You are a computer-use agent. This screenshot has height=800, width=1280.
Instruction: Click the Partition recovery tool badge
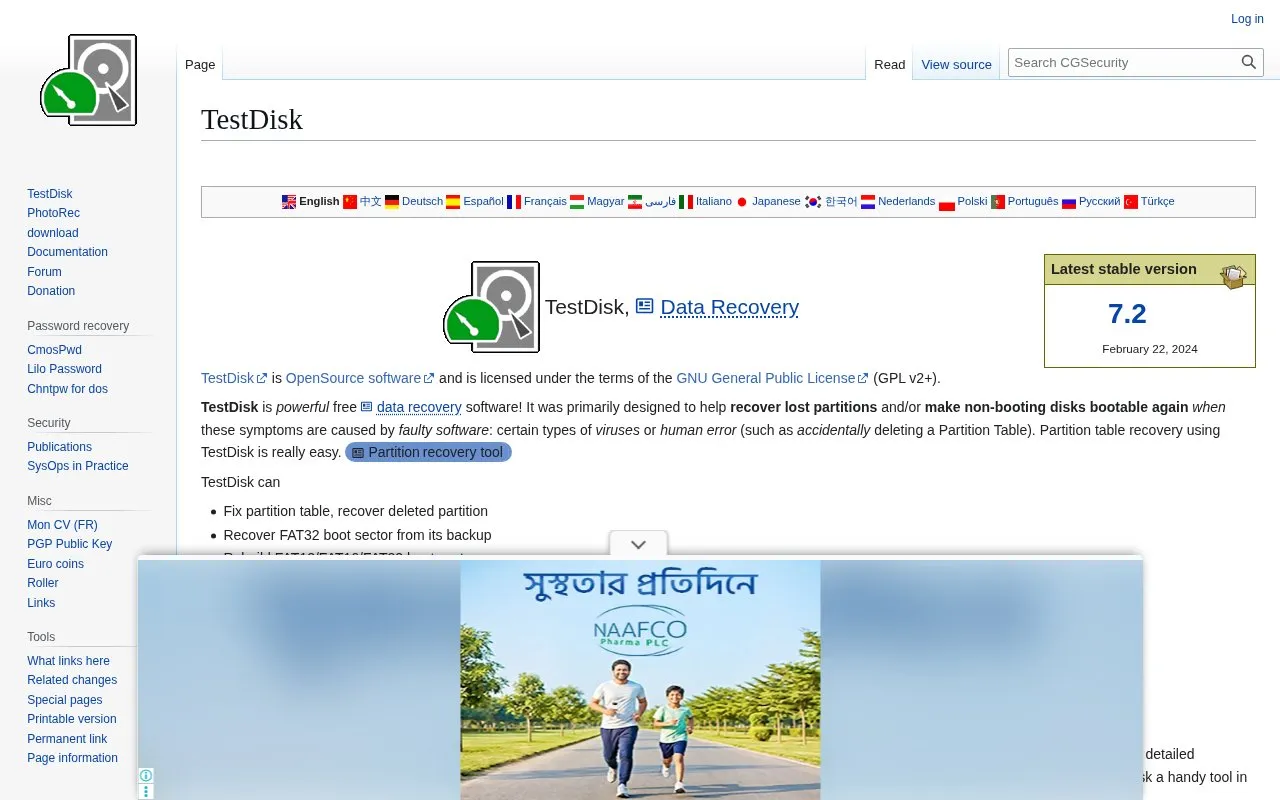click(x=428, y=452)
